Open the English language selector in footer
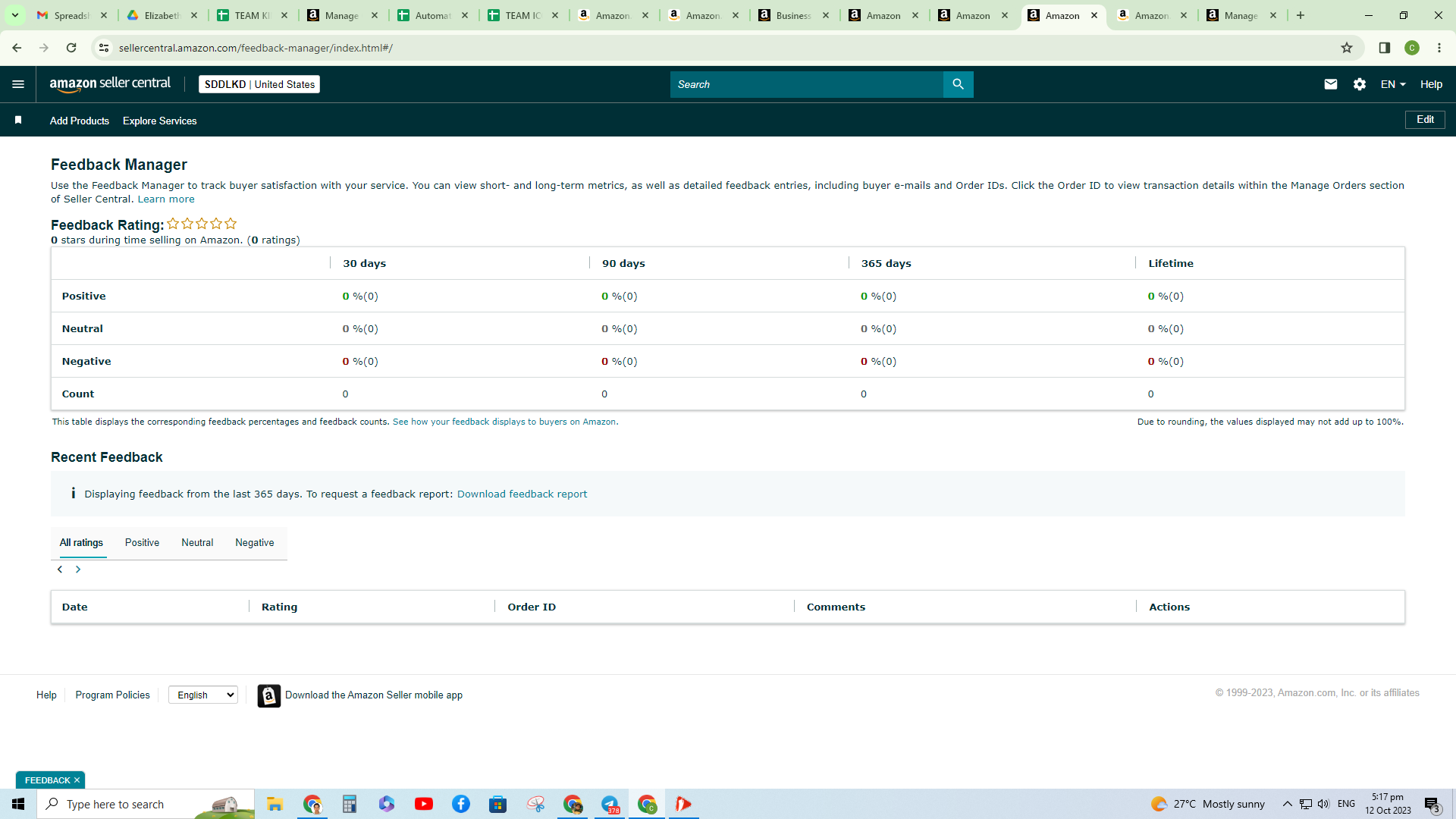The width and height of the screenshot is (1456, 819). [x=203, y=695]
